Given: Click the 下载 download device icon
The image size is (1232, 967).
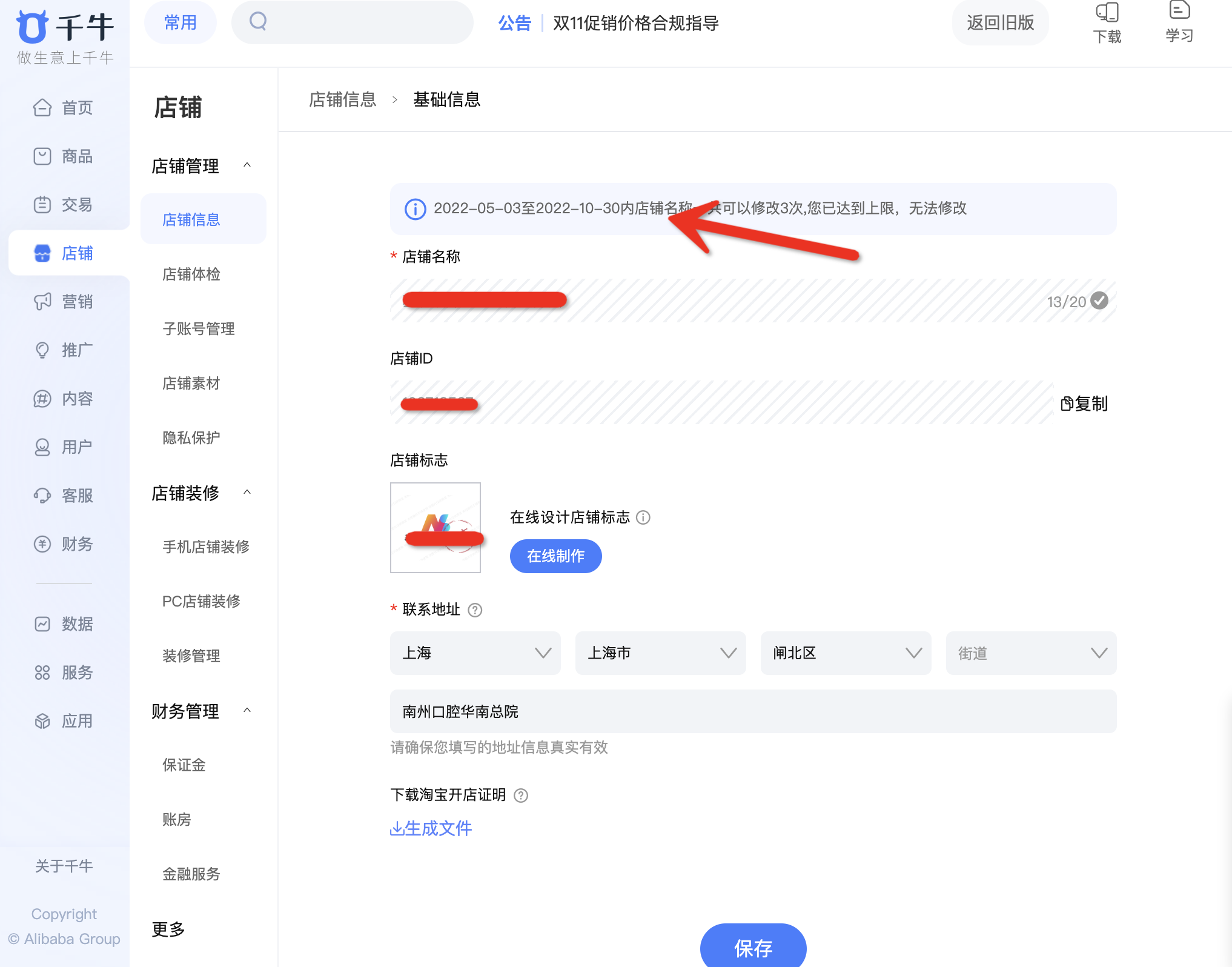Looking at the screenshot, I should pos(1107,12).
